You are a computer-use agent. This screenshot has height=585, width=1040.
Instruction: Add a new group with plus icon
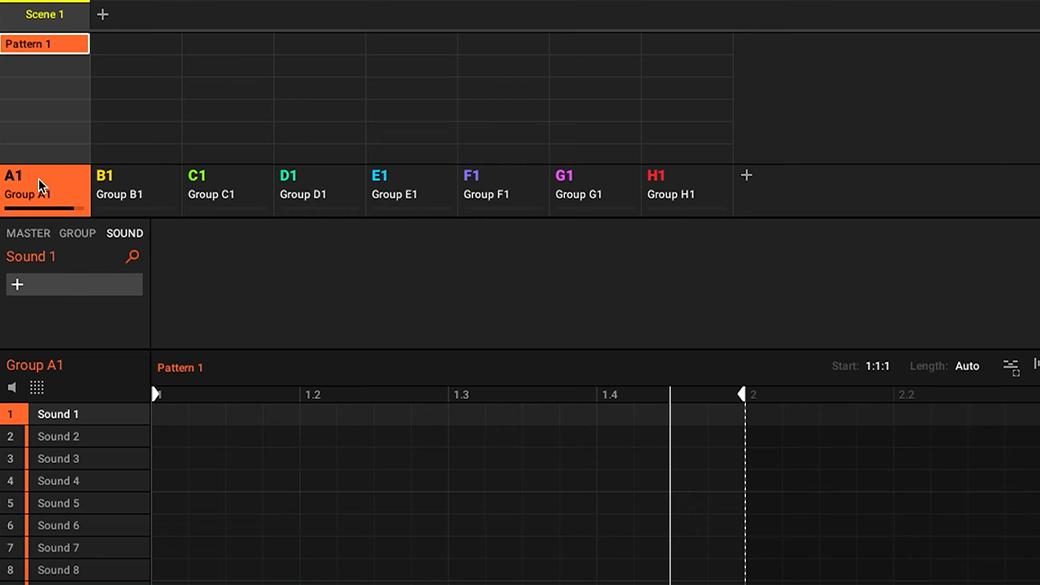746,175
